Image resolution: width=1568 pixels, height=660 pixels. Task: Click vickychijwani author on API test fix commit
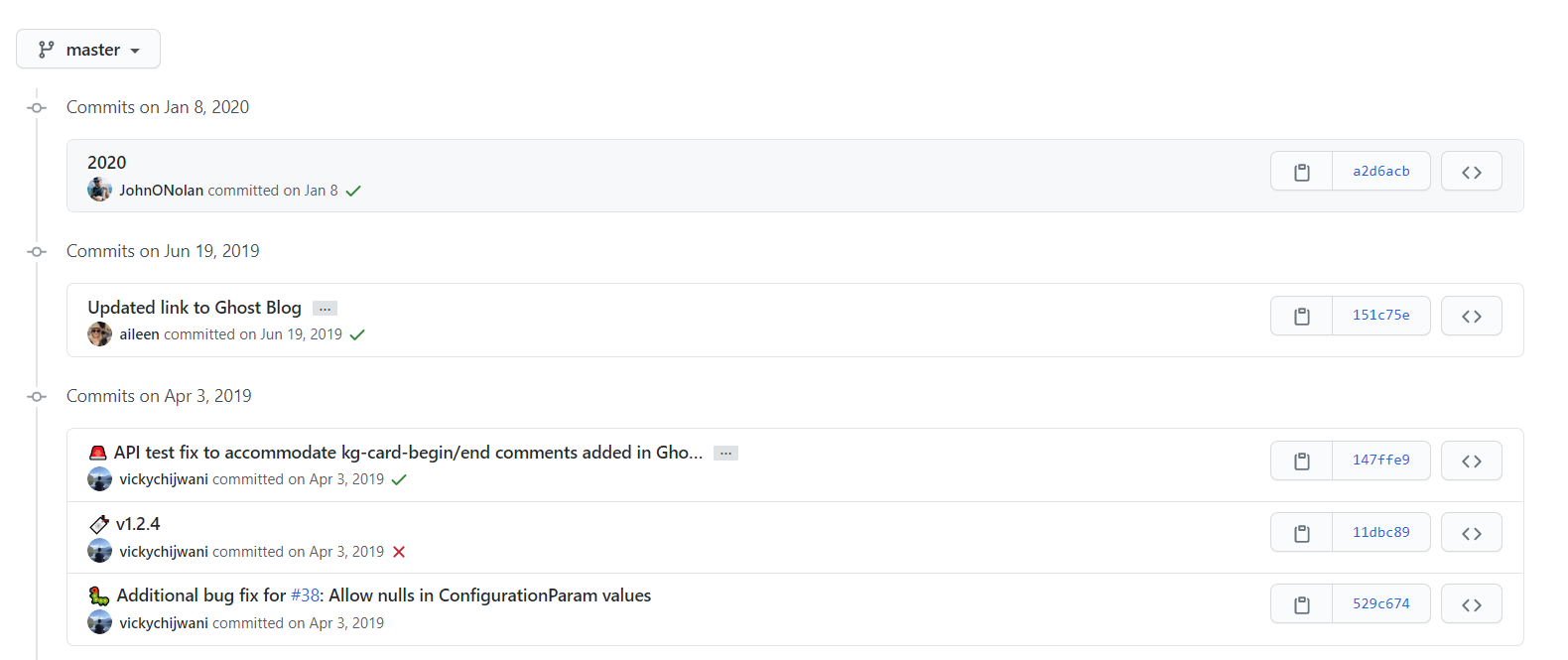coord(164,479)
